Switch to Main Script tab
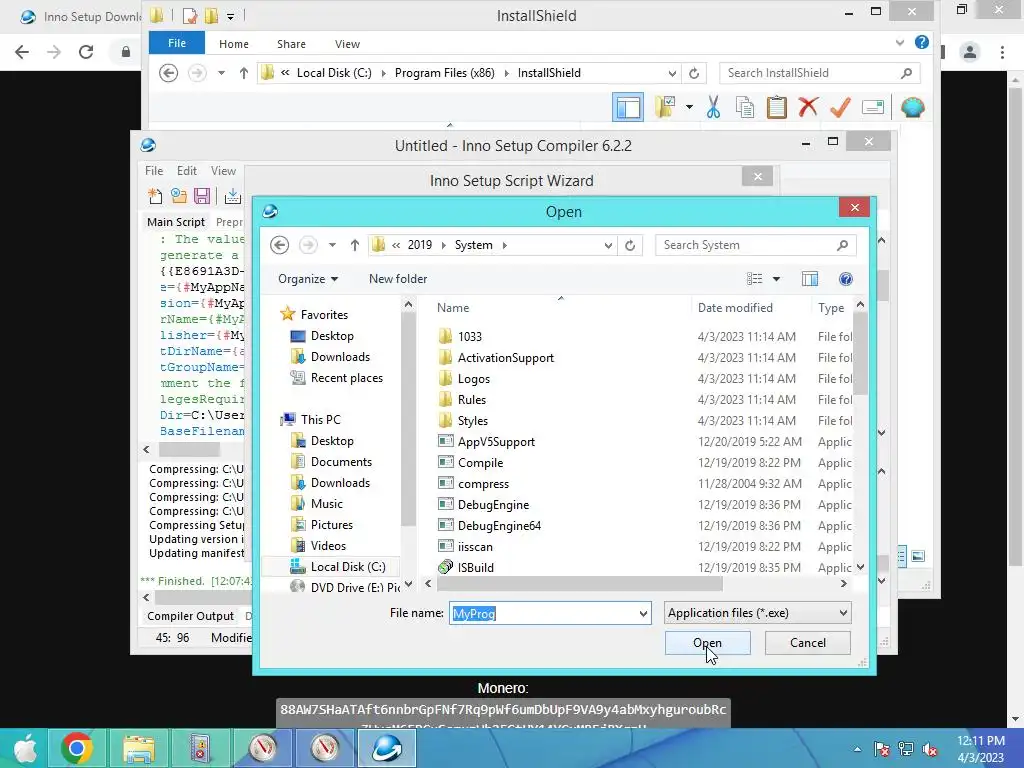The height and width of the screenshot is (768, 1024). pyautogui.click(x=176, y=222)
